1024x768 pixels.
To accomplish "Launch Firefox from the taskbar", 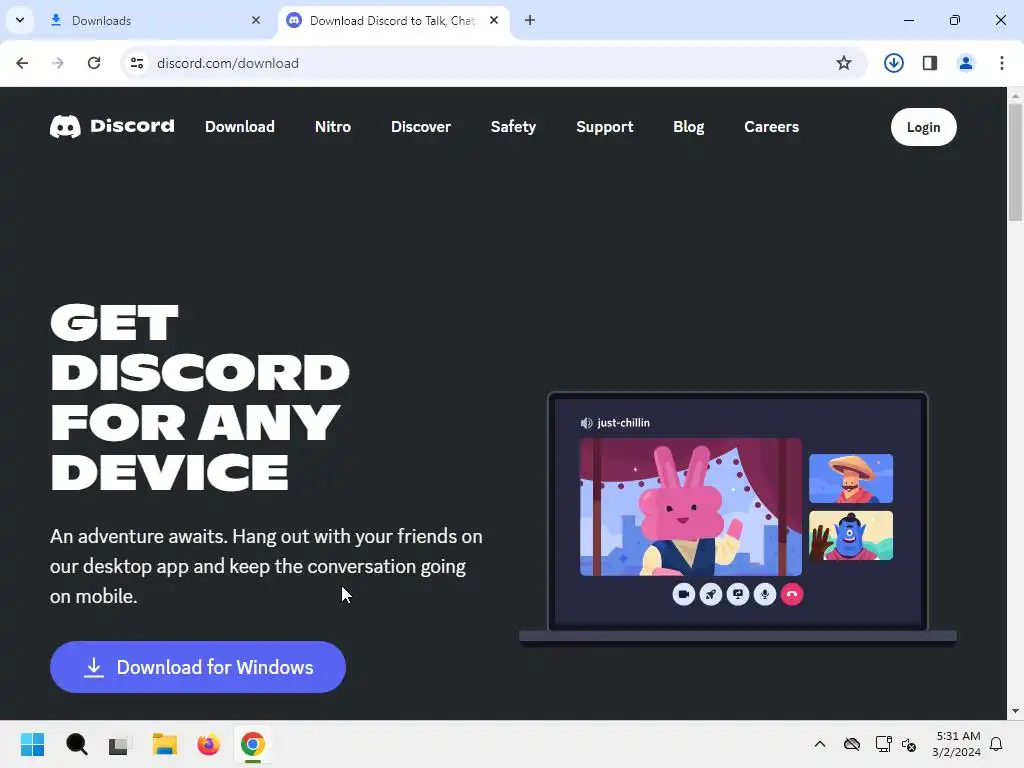I will 208,744.
